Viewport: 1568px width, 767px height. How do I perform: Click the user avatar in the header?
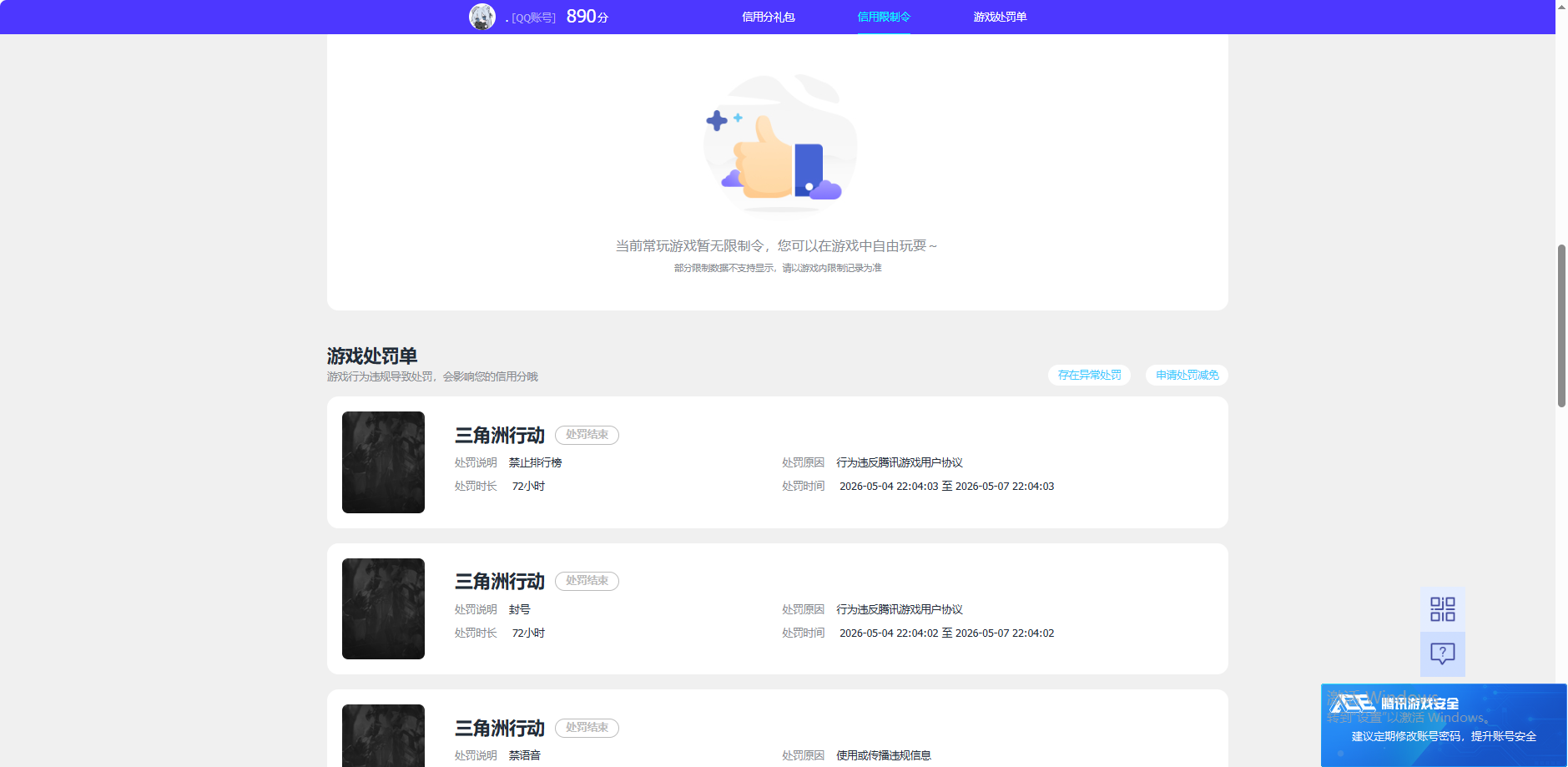click(x=482, y=17)
